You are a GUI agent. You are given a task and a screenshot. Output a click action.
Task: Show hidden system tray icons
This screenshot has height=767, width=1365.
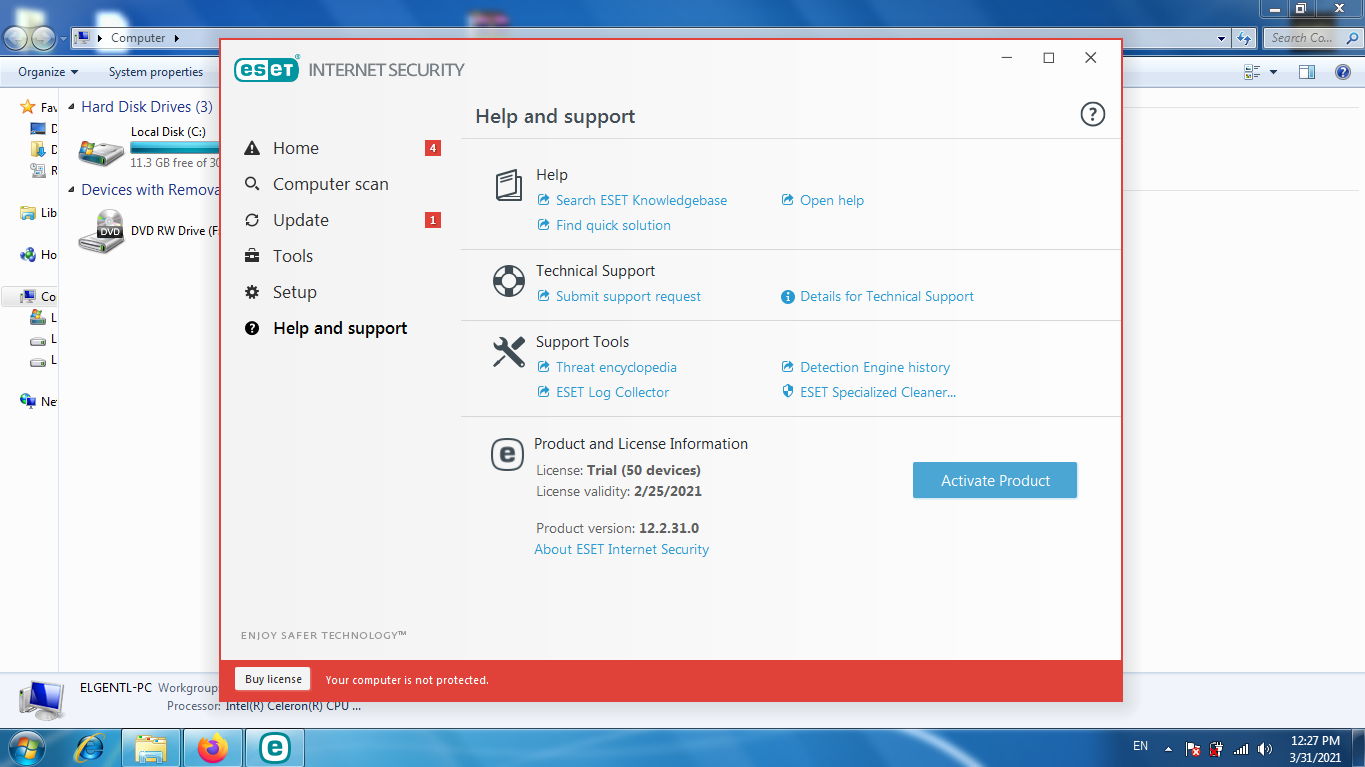click(1167, 747)
